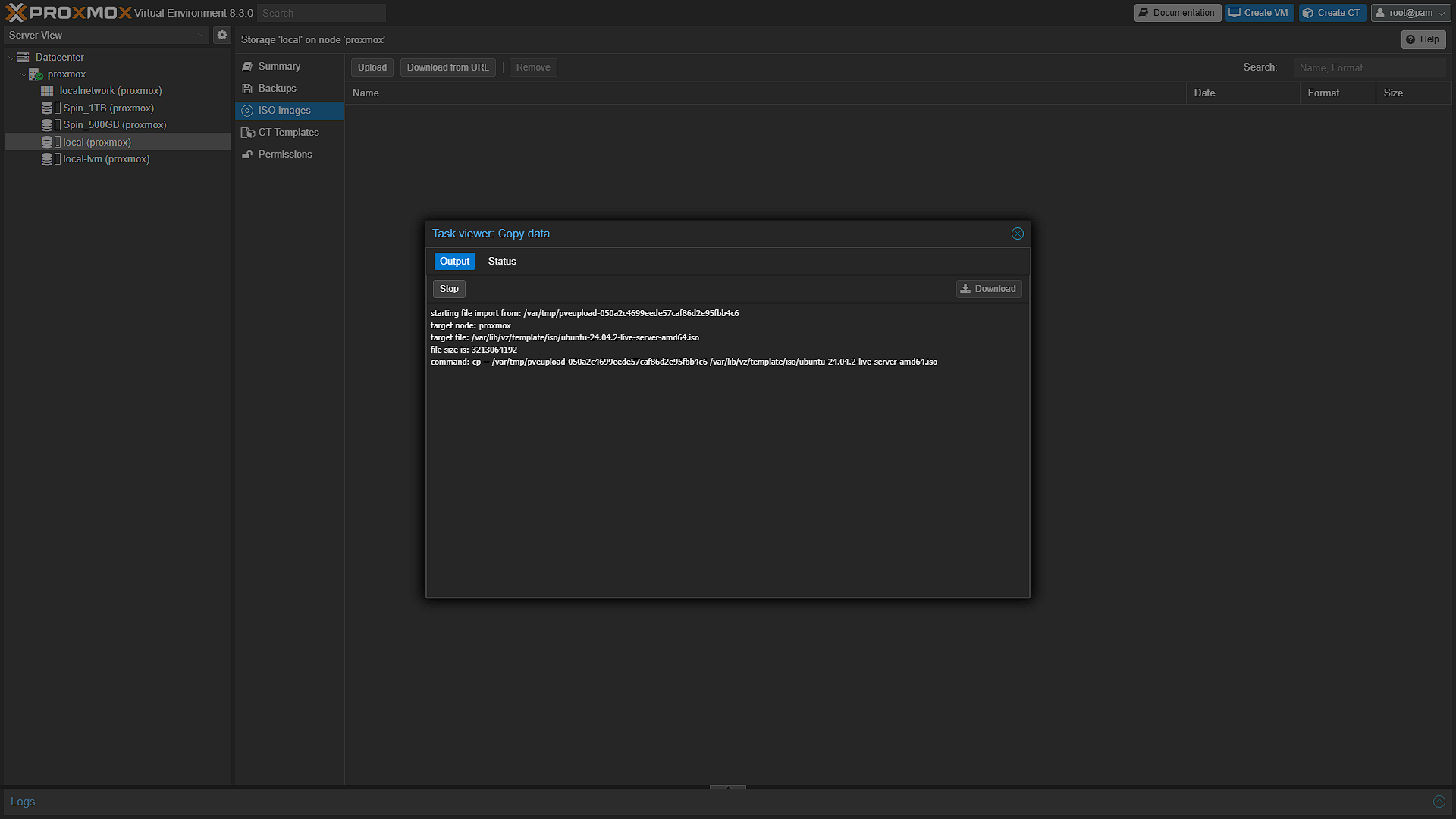Collapse the proxmox node expander arrow

click(23, 74)
